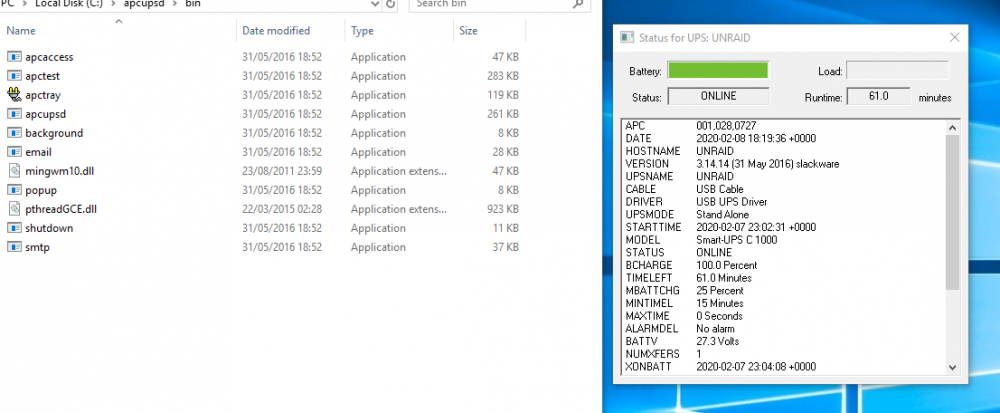
Task: Expand the apcupsd breadcrumb chevron
Action: click(177, 4)
